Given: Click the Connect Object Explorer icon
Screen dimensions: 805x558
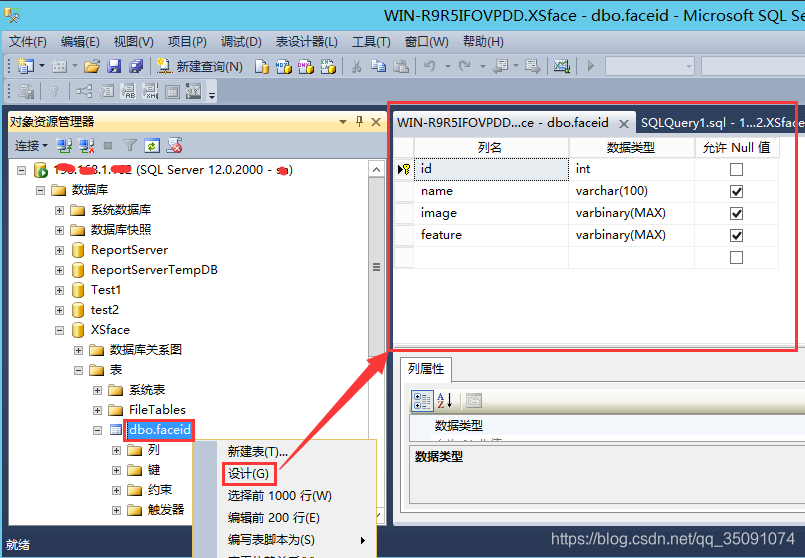Looking at the screenshot, I should point(64,146).
